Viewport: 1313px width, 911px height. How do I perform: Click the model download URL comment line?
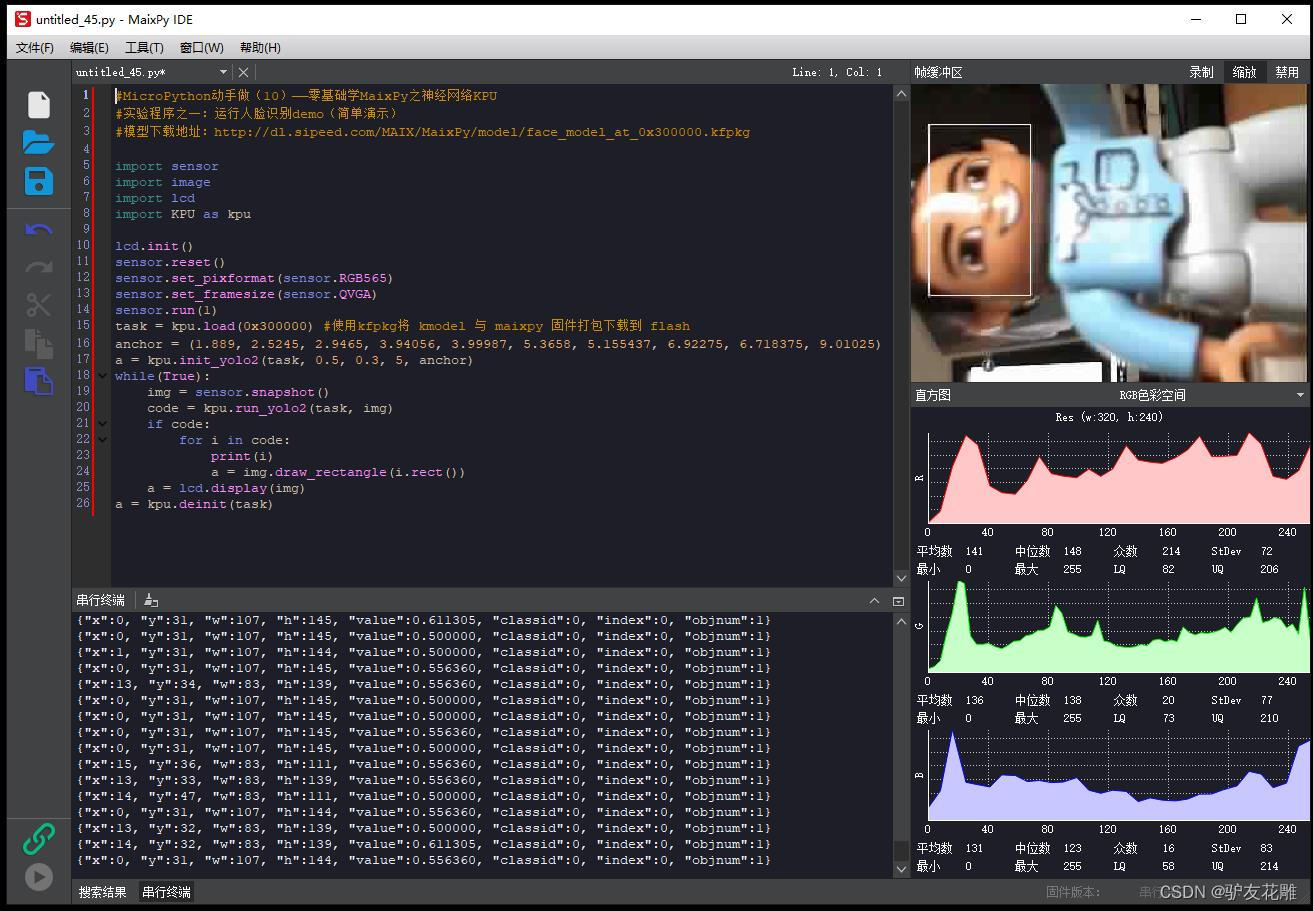432,132
